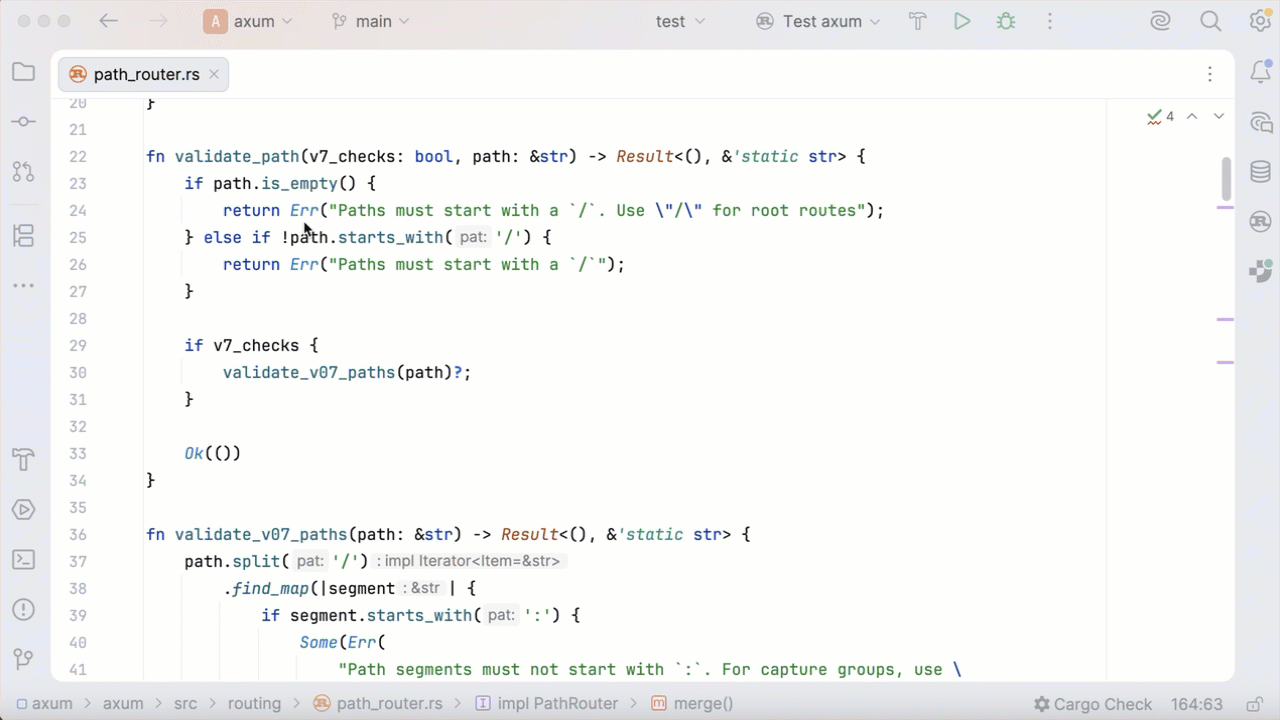This screenshot has height=720, width=1280.
Task: Click the editor vertical scrollbar thumb
Action: [1226, 180]
